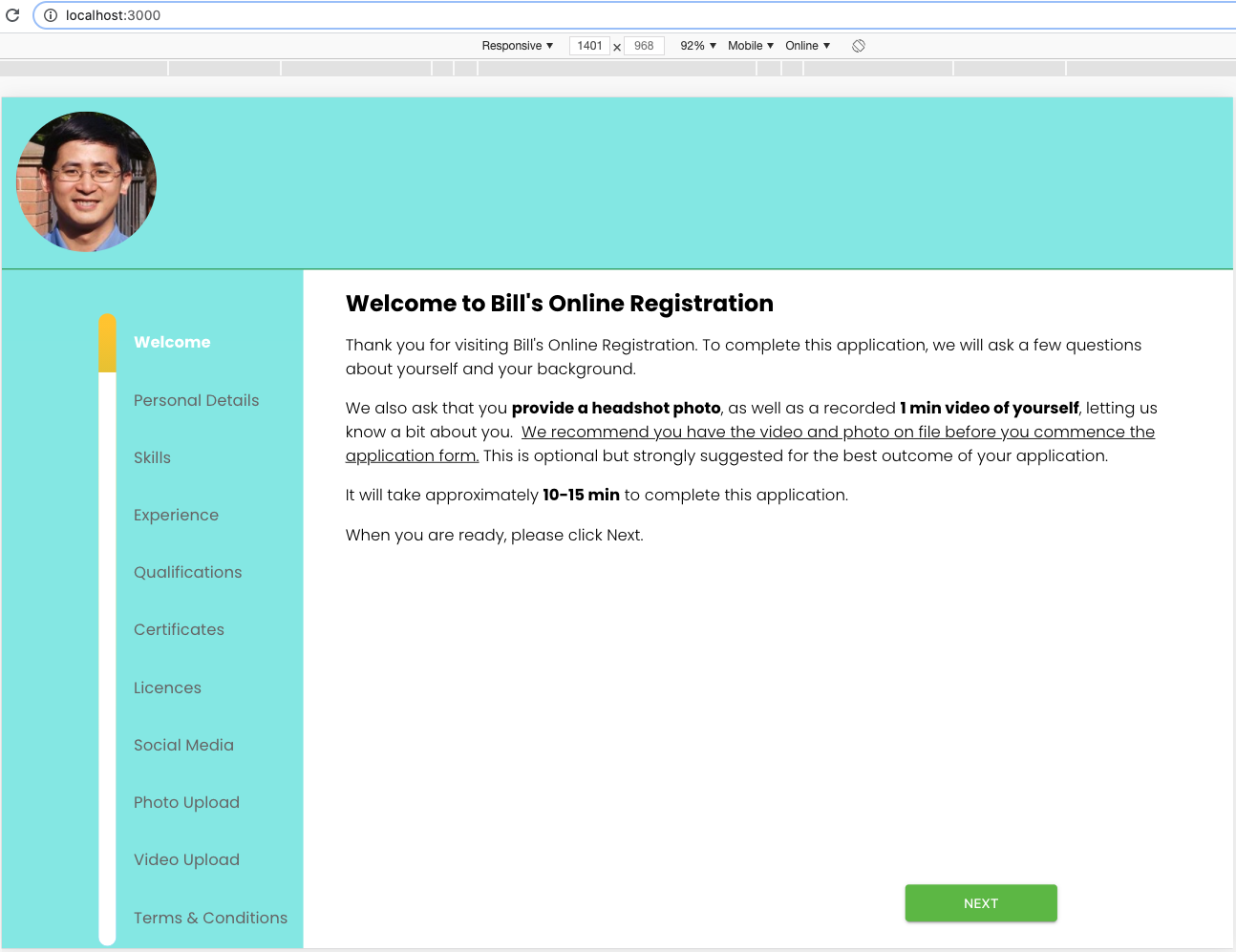The image size is (1236, 952).
Task: Click the Welcome to Bill's Online Registration heading
Action: (x=560, y=304)
